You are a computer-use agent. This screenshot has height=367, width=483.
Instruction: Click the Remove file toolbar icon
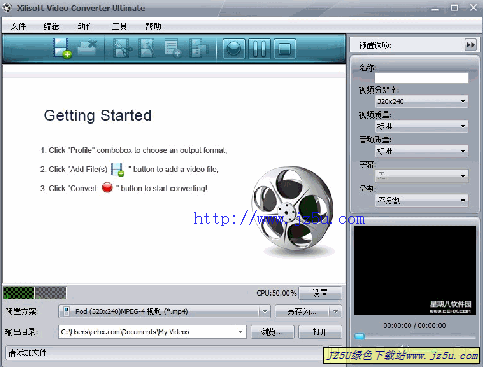87,48
